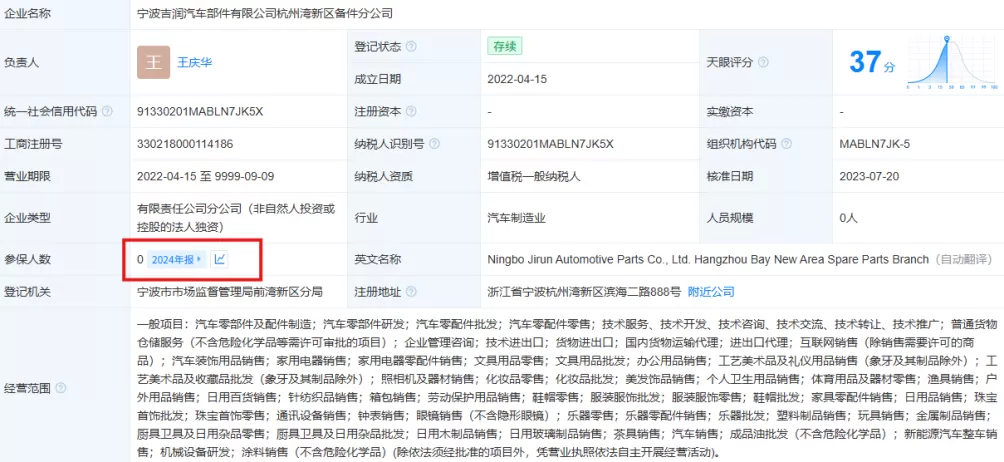Click the company name 宁波吉润汽车部件有限公司杭州湾新区备件分公司
1004x462 pixels.
coord(265,13)
